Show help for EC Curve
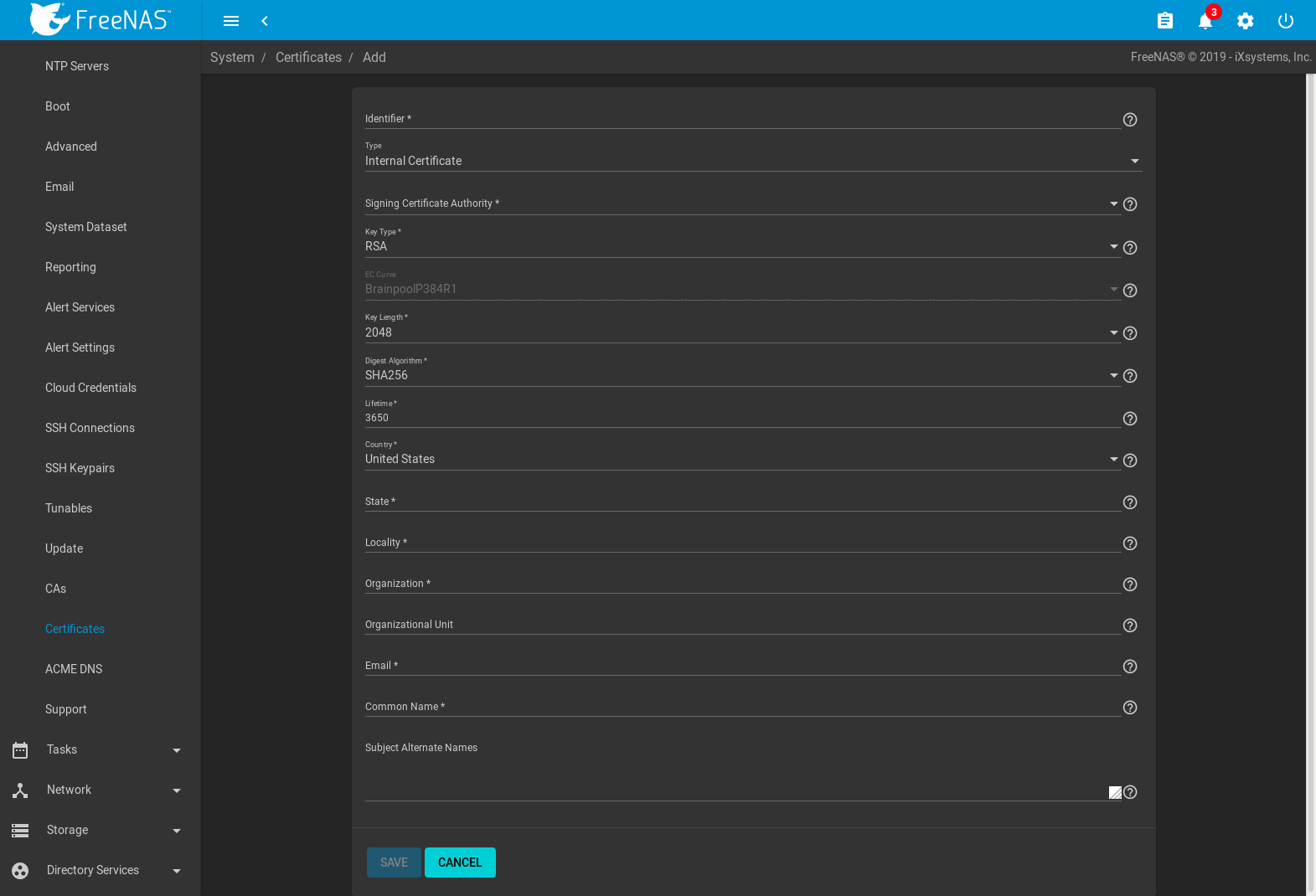 point(1130,291)
